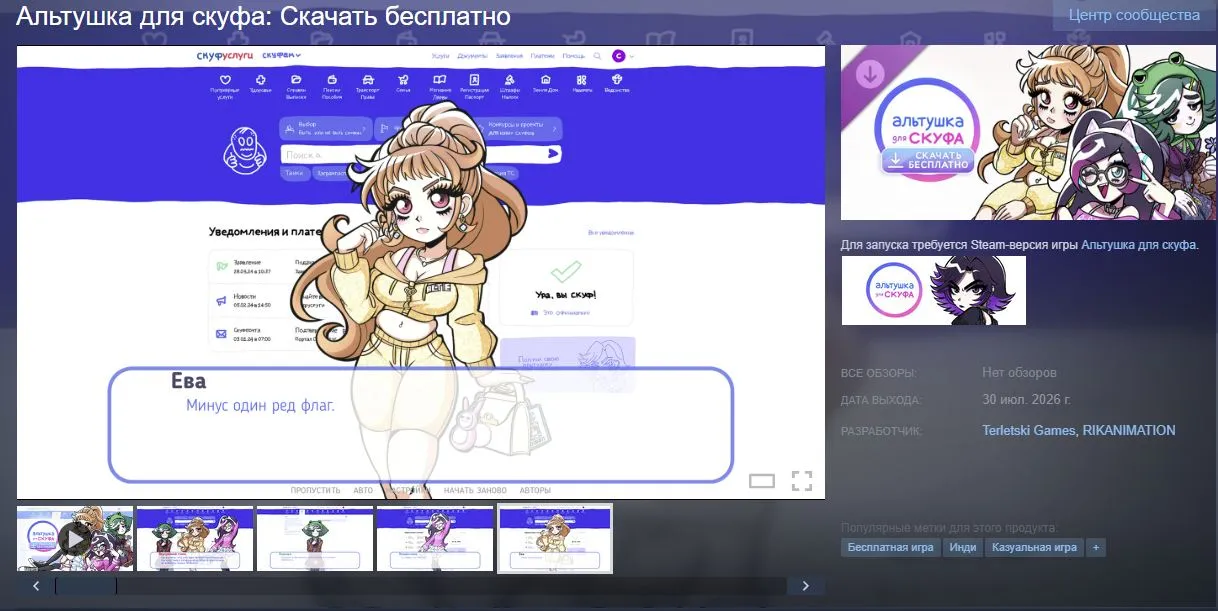This screenshot has height=611, width=1218.
Task: Click ПРОПУСТИТЬ in the game menu bar
Action: pos(316,491)
